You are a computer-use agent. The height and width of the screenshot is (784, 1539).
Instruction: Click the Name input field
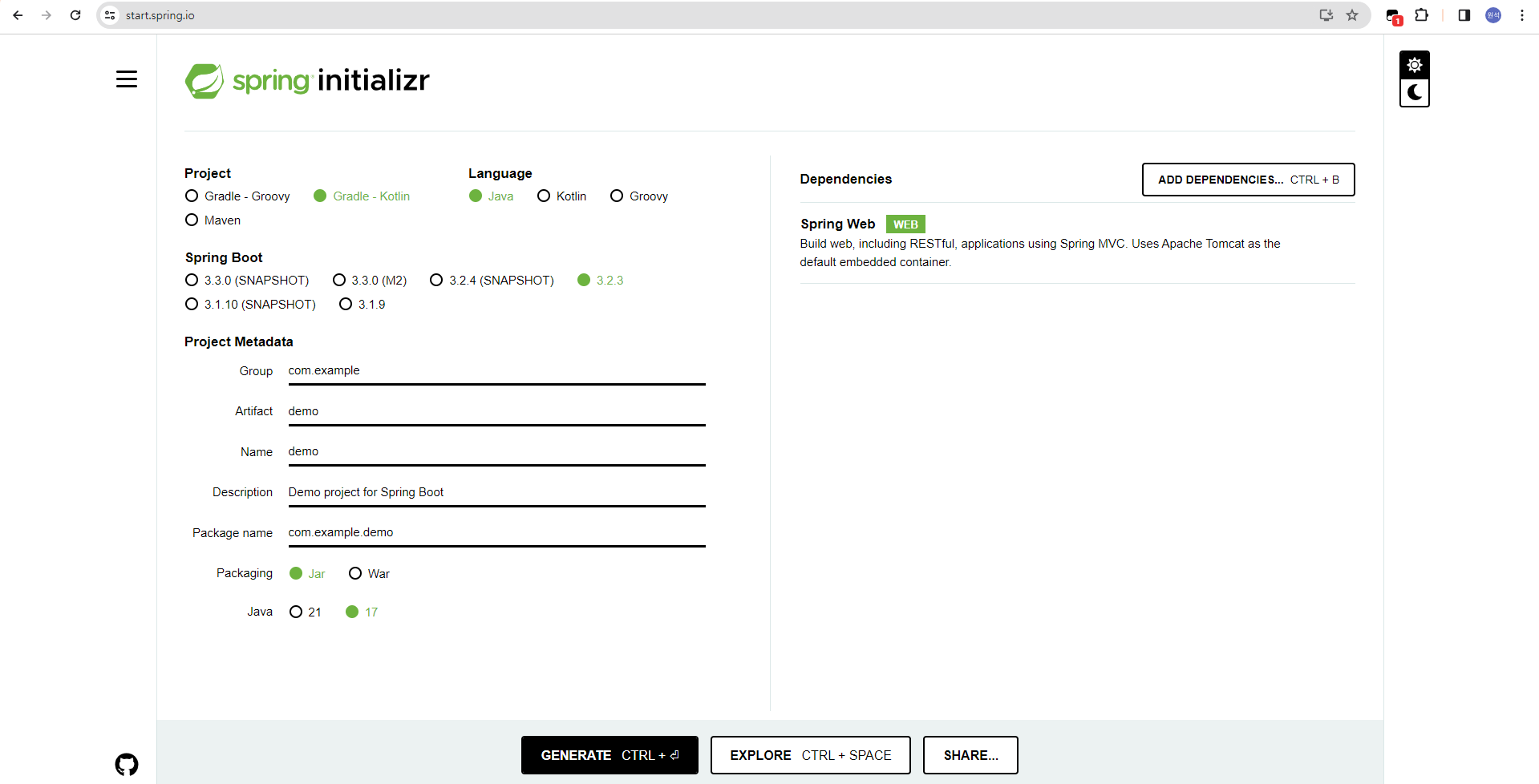point(497,452)
